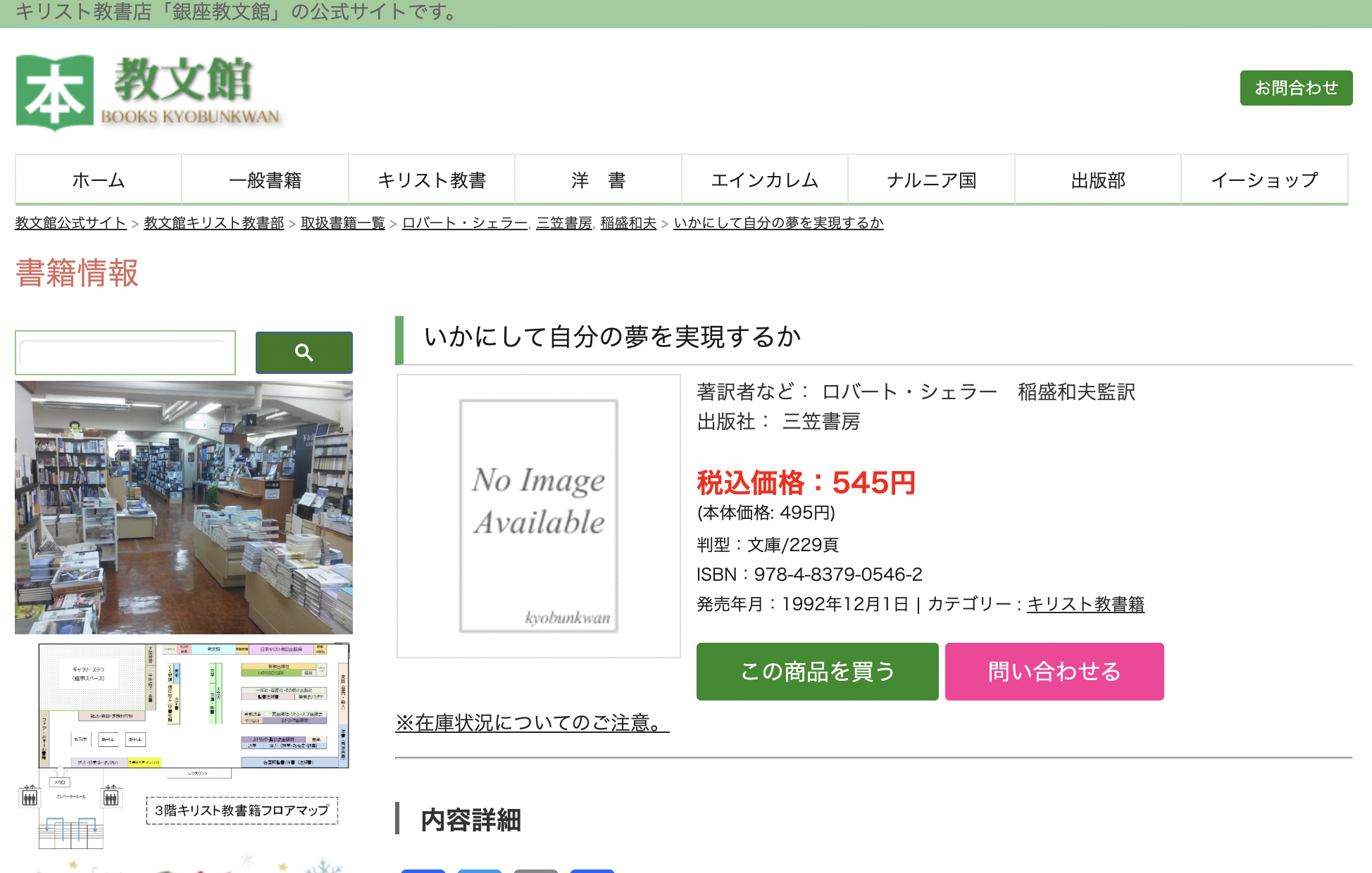Click the 書籍情報 heading
The image size is (1372, 873).
(x=77, y=273)
